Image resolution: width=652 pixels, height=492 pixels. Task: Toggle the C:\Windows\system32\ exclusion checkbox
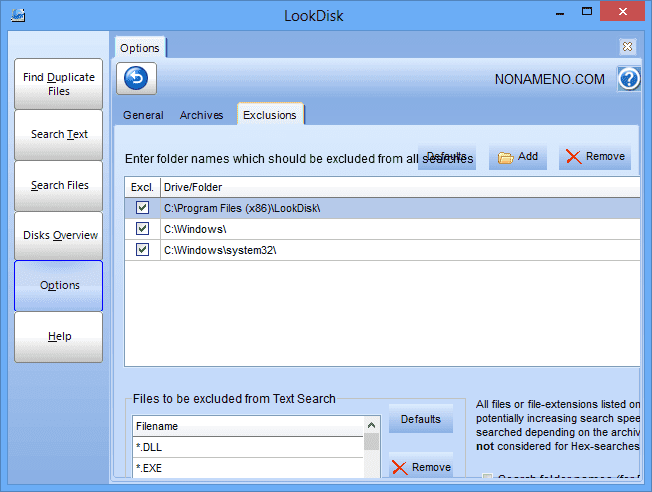point(142,250)
